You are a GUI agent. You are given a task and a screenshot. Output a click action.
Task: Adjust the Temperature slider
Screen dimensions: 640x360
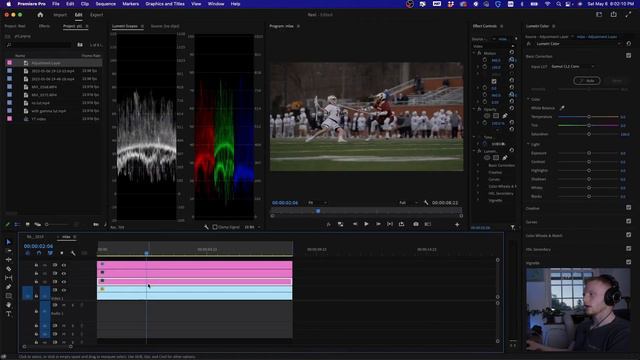click(x=589, y=117)
